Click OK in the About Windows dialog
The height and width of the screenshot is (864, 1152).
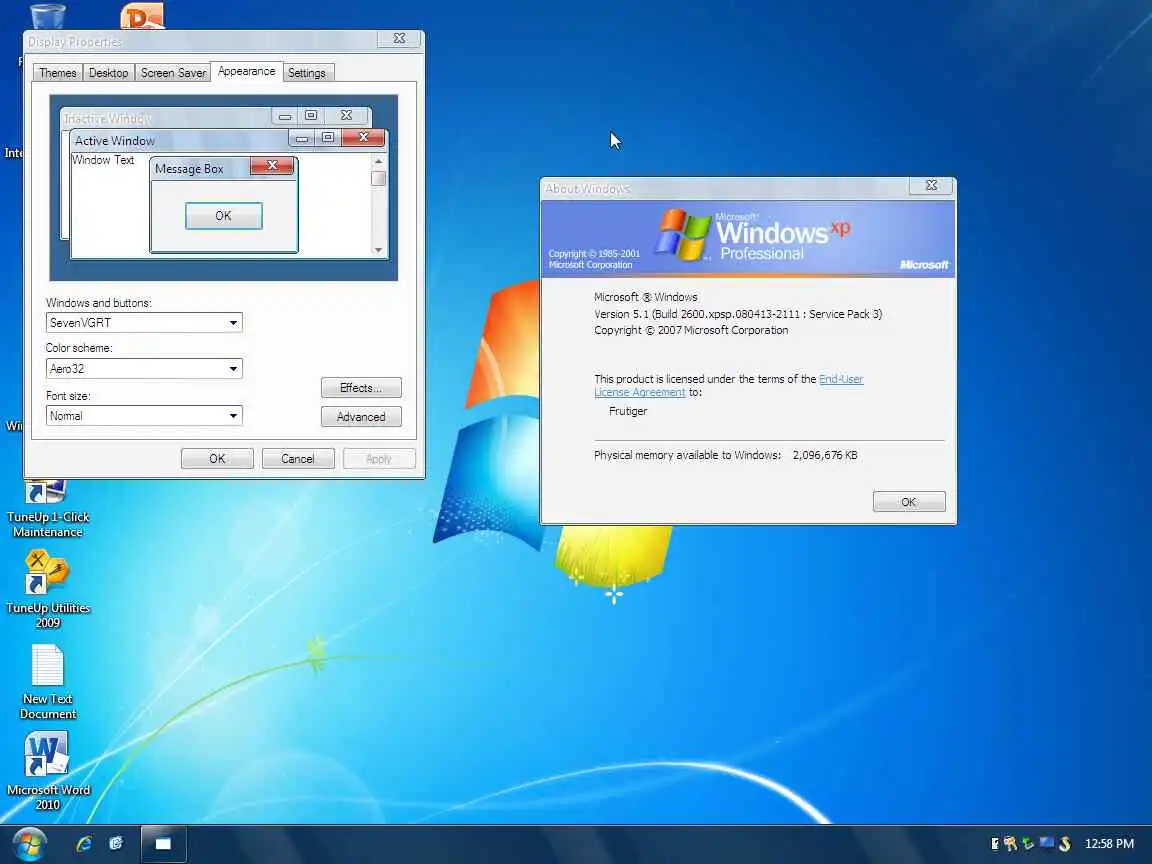[x=909, y=502]
